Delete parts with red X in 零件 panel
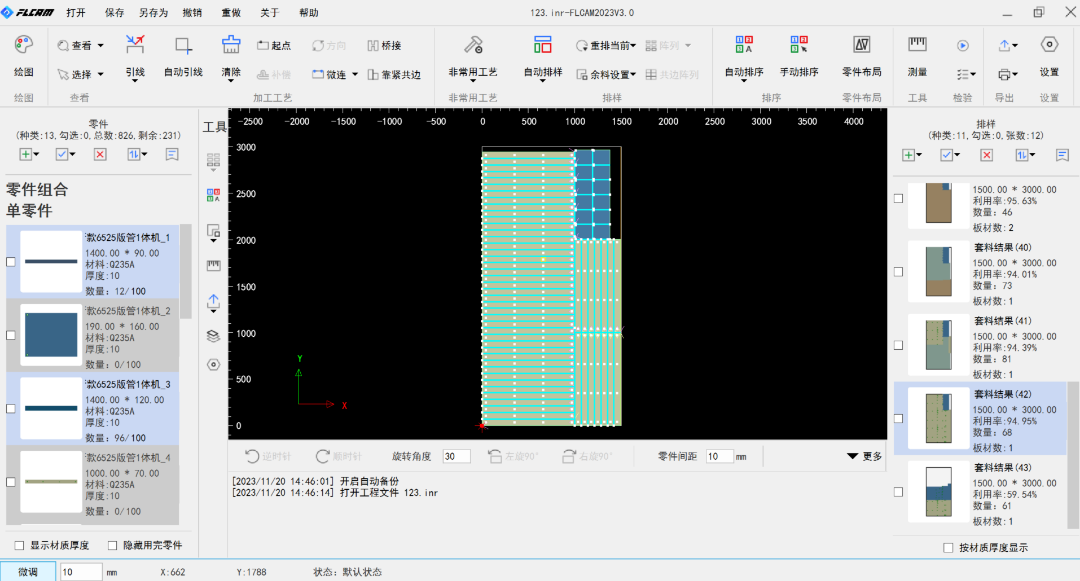The image size is (1080, 581). coord(100,154)
